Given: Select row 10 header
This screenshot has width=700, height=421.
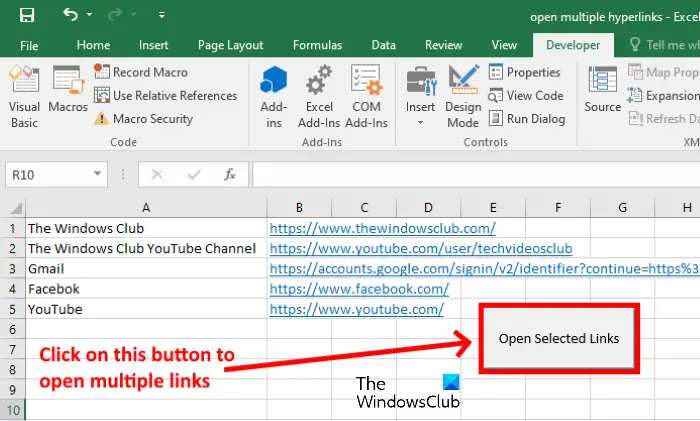Looking at the screenshot, I should tap(12, 410).
